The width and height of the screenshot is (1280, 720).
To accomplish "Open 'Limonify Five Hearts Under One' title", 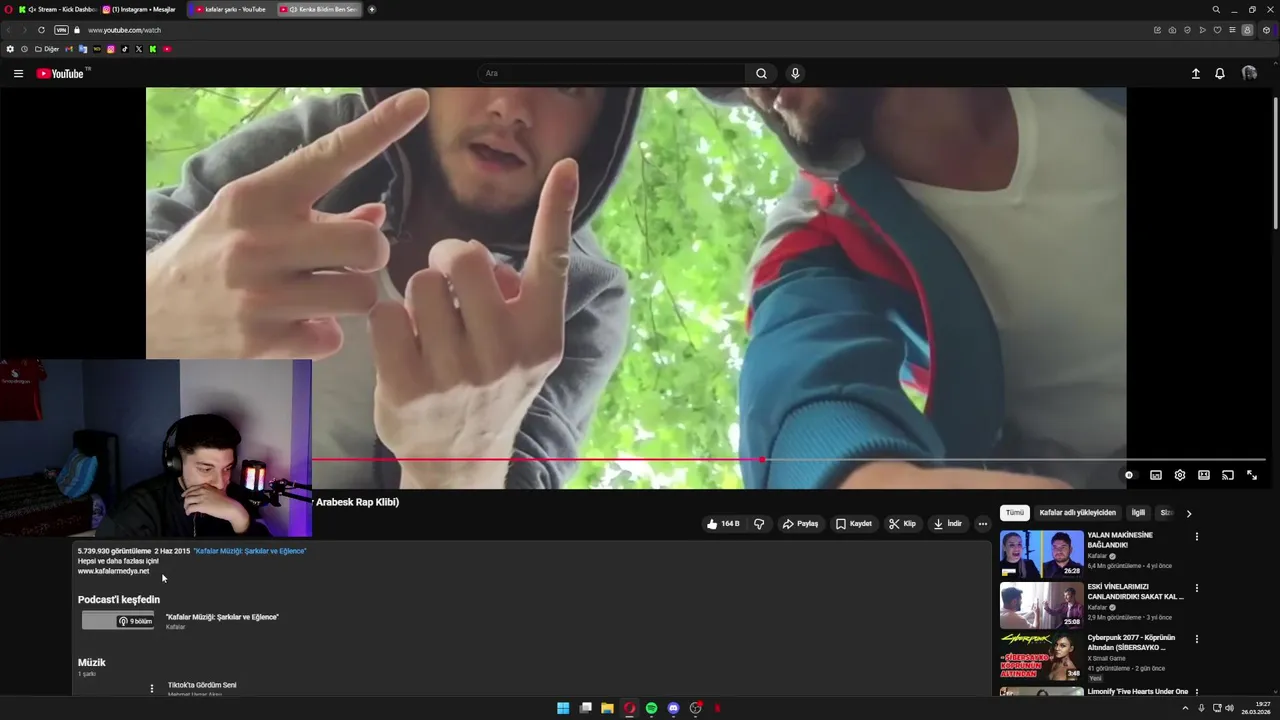I will point(1138,691).
